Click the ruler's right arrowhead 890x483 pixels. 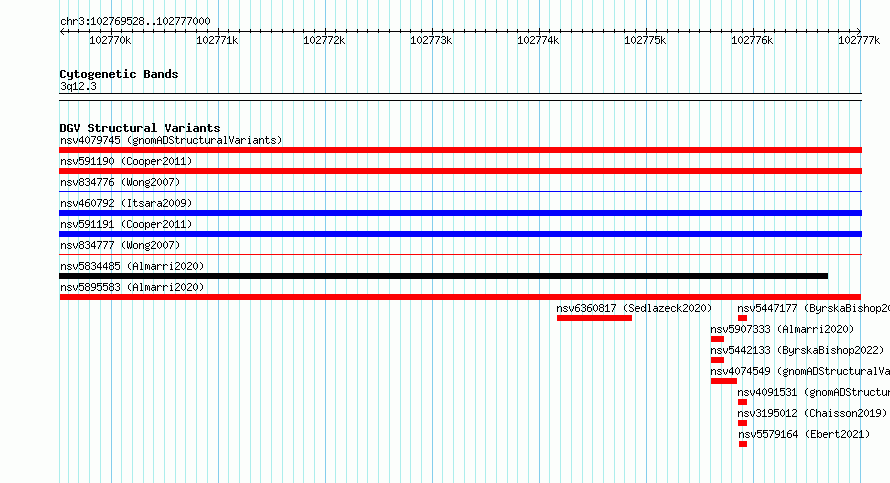click(859, 31)
